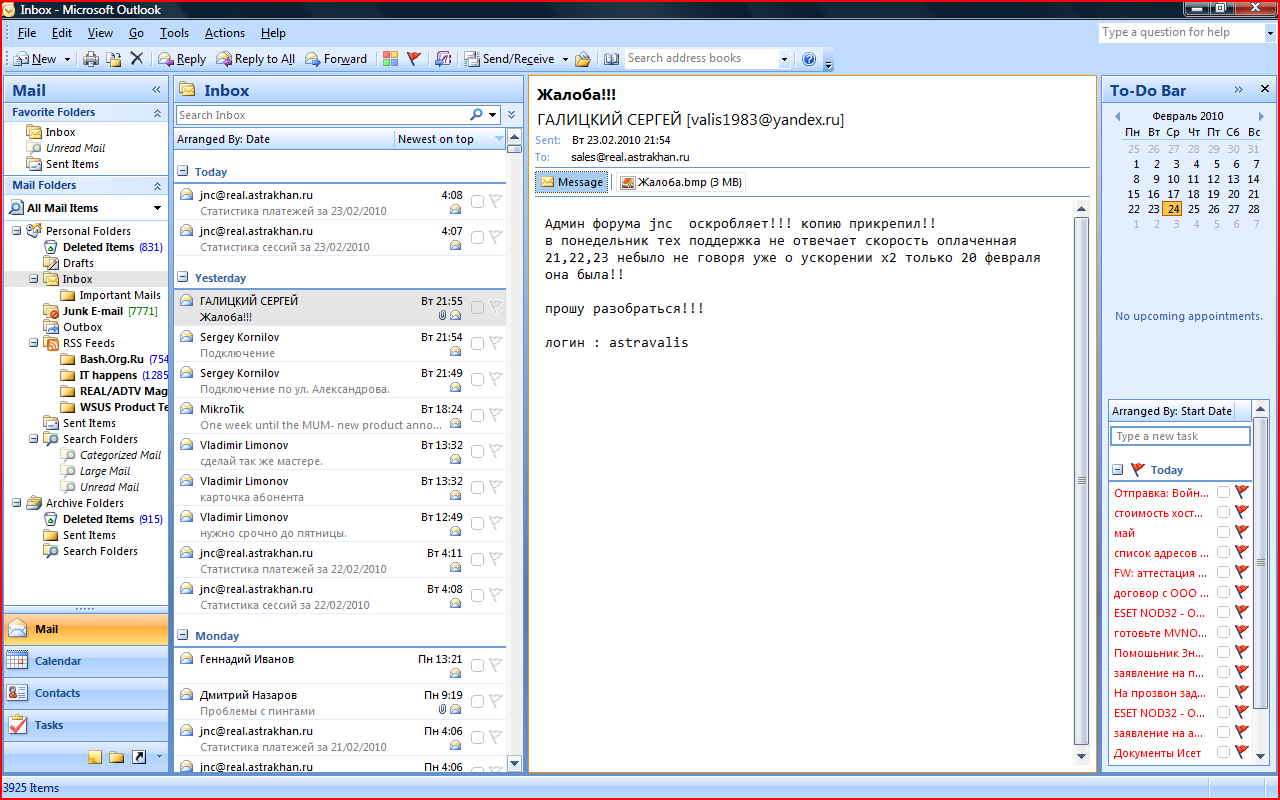The width and height of the screenshot is (1280, 800).
Task: Click the Search Inbox field
Action: pos(322,115)
